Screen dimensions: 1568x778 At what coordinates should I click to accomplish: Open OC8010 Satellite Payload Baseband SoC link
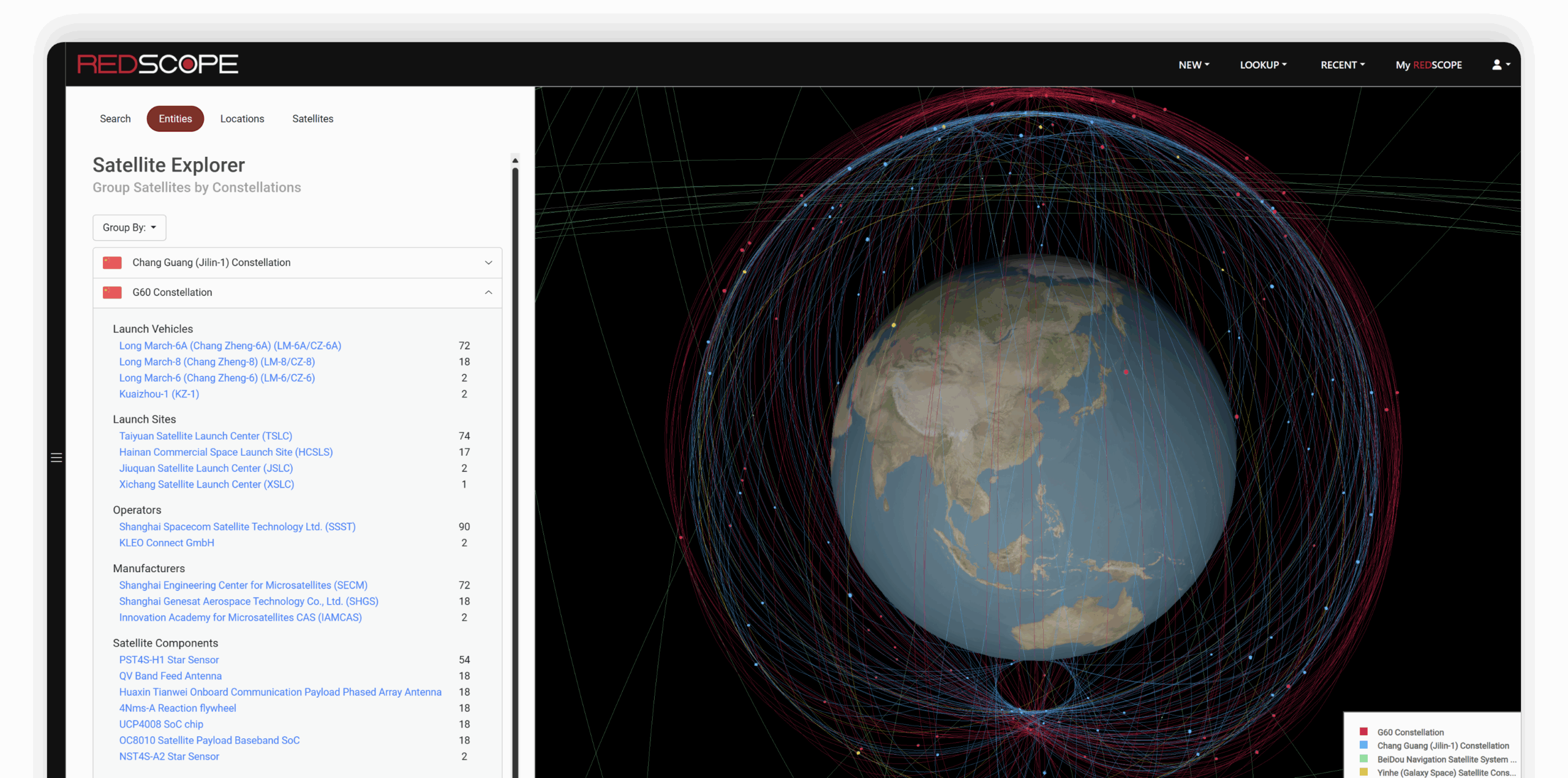[x=209, y=740]
